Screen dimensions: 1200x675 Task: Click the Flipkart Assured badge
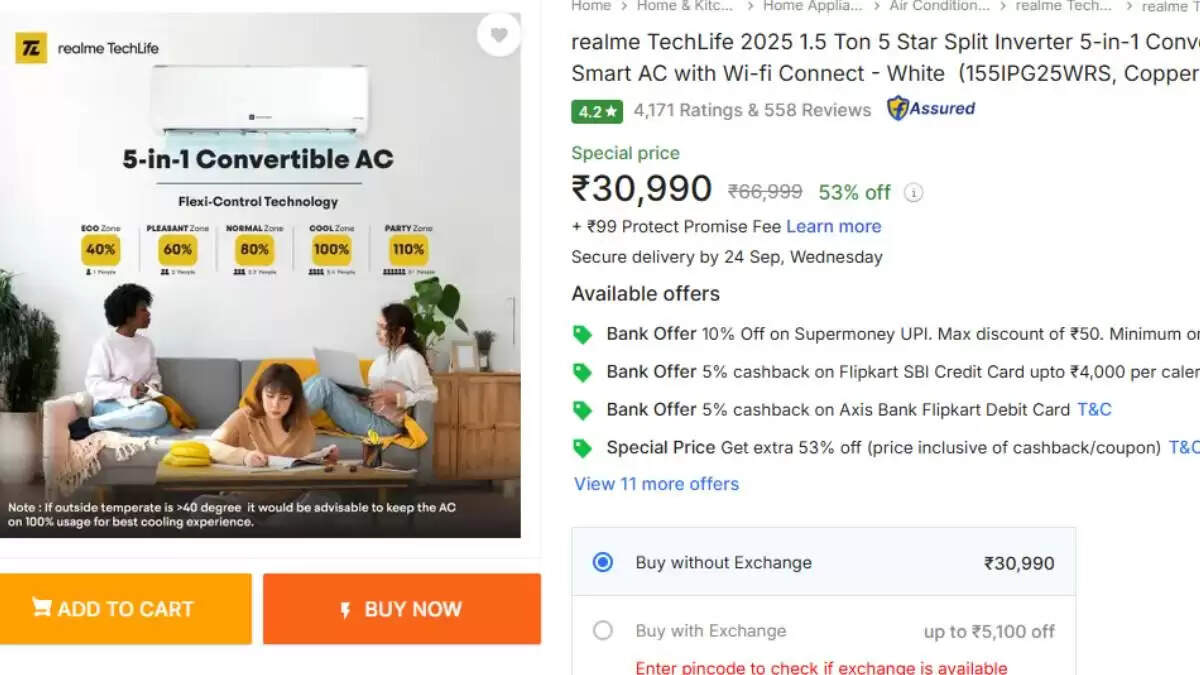pyautogui.click(x=930, y=109)
